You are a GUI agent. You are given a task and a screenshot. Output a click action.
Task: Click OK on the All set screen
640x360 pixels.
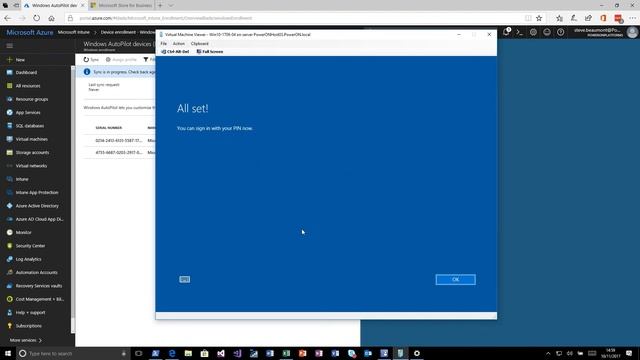tap(455, 280)
